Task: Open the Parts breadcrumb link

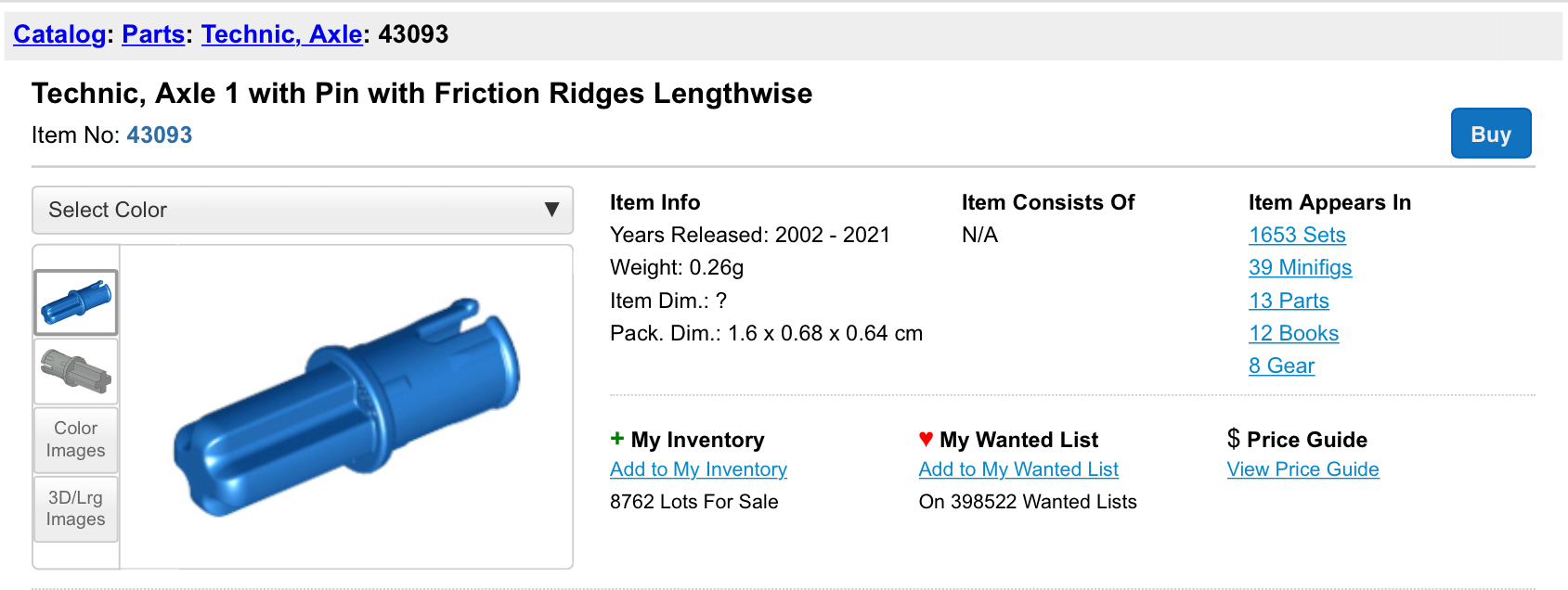Action: coord(153,34)
